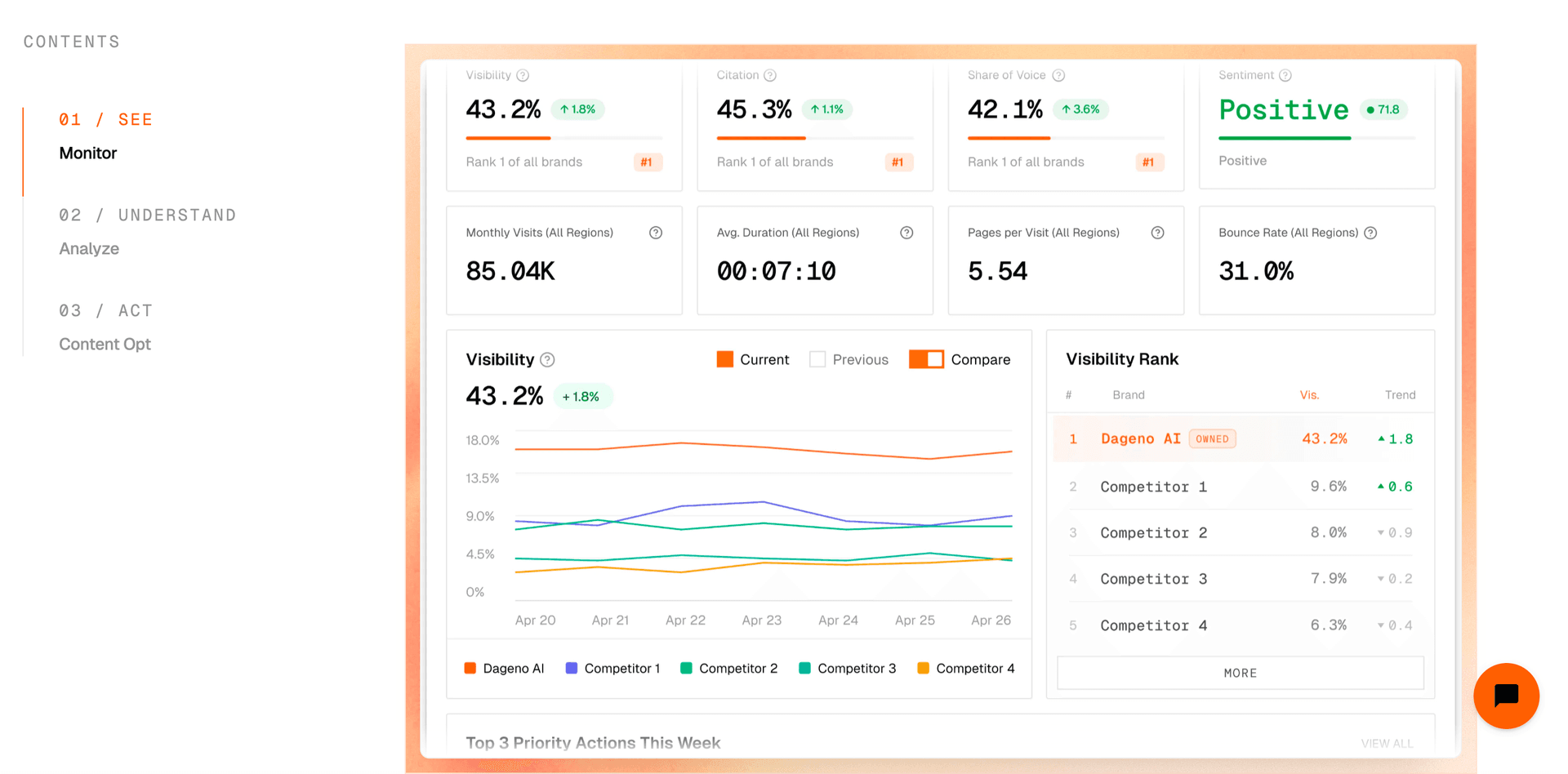Click the #1 rank badge in Visibility card
The image size is (1568, 774).
647,162
